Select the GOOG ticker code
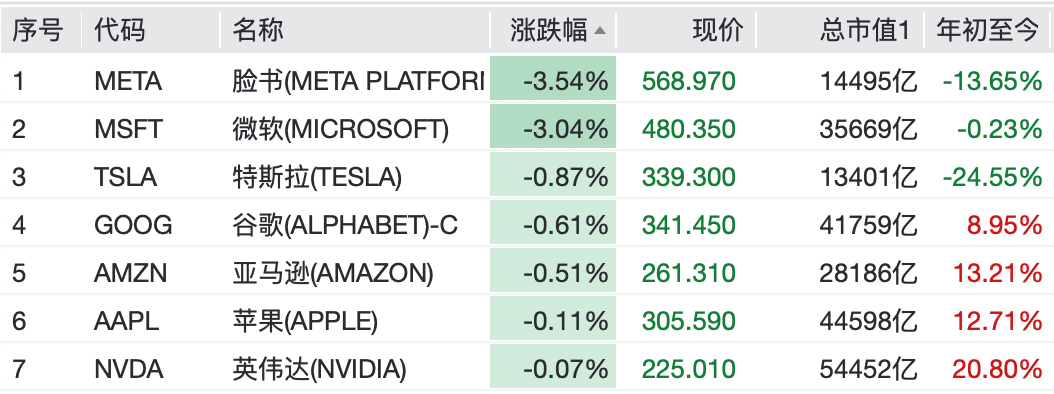 pos(133,225)
